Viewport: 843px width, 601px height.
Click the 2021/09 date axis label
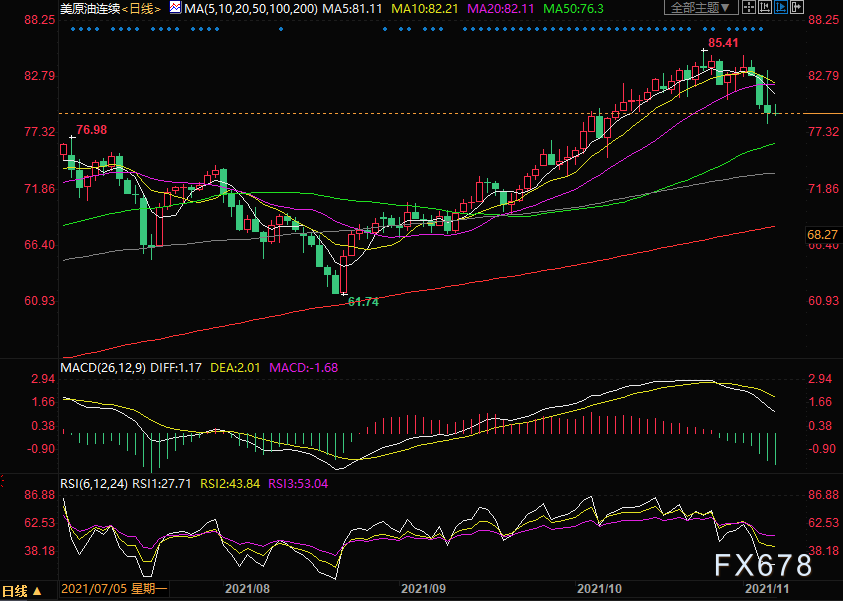coord(424,589)
